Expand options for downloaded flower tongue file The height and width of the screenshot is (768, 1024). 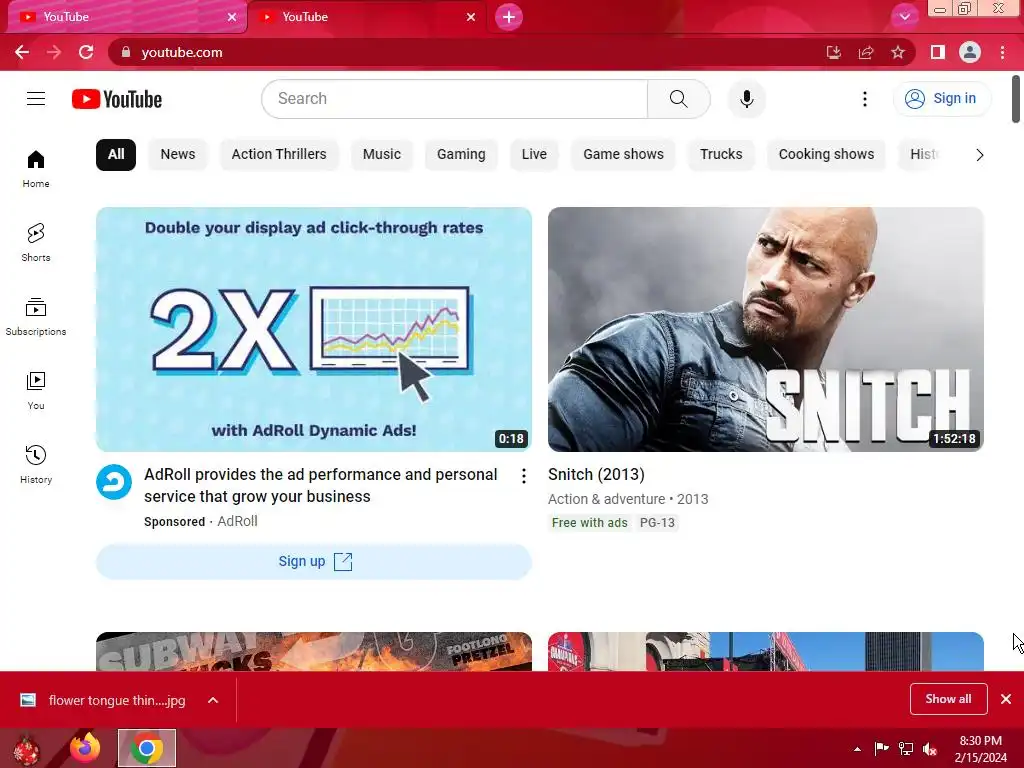[213, 700]
